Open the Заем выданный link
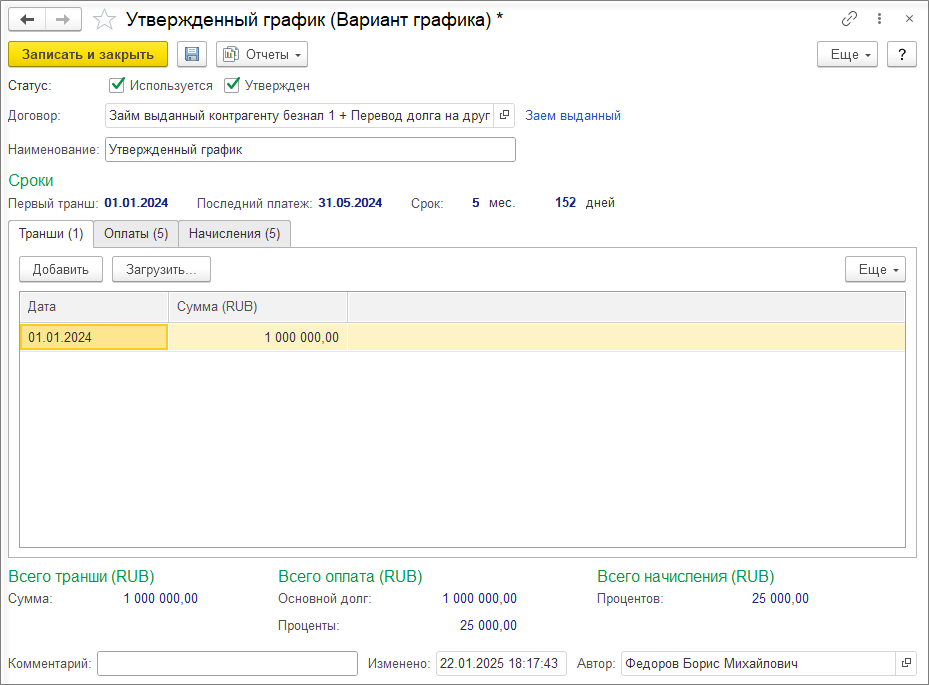The height and width of the screenshot is (685, 929). tap(573, 116)
